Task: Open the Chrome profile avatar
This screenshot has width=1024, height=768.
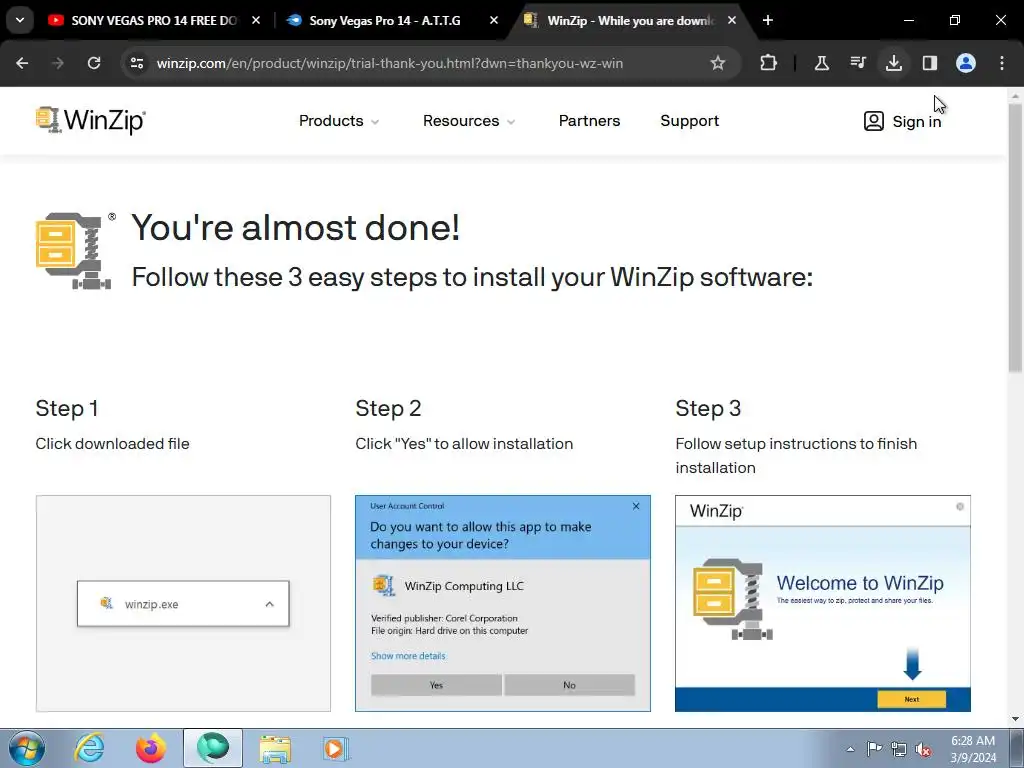Action: [966, 63]
